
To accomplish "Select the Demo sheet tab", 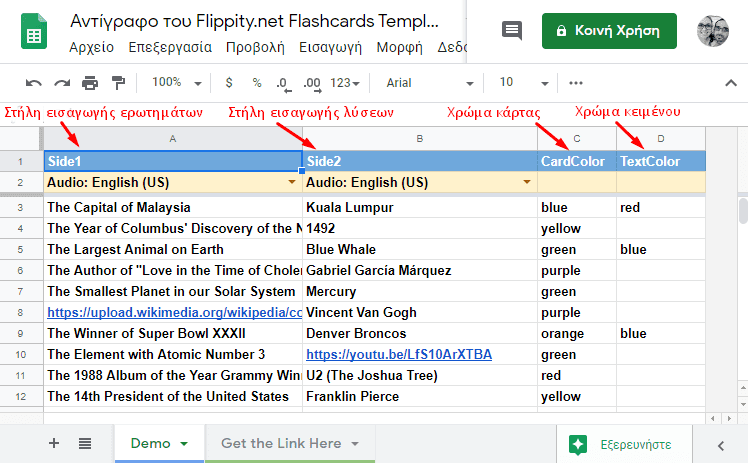I will click(x=159, y=443).
